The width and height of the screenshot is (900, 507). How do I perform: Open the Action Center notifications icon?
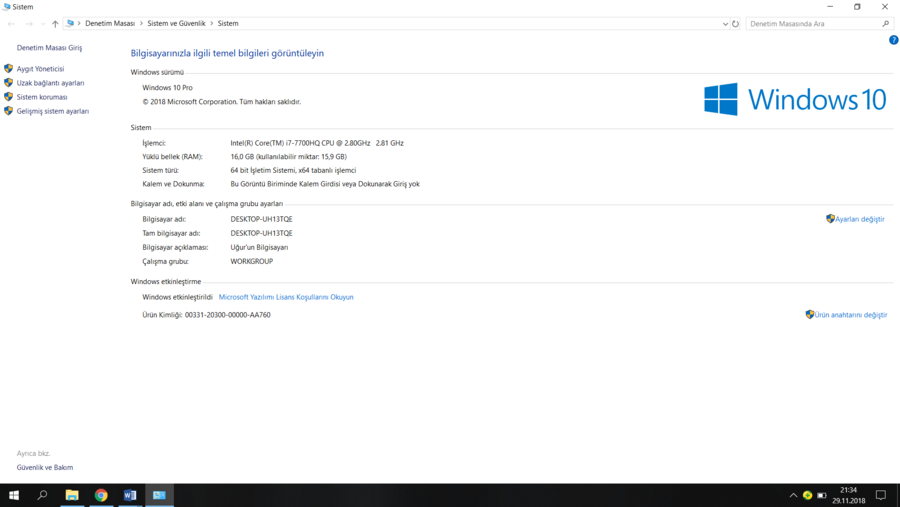pos(881,495)
